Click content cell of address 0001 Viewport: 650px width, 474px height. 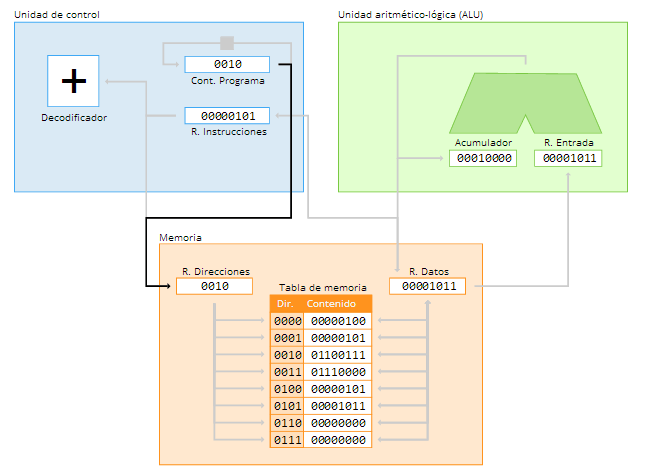click(337, 338)
